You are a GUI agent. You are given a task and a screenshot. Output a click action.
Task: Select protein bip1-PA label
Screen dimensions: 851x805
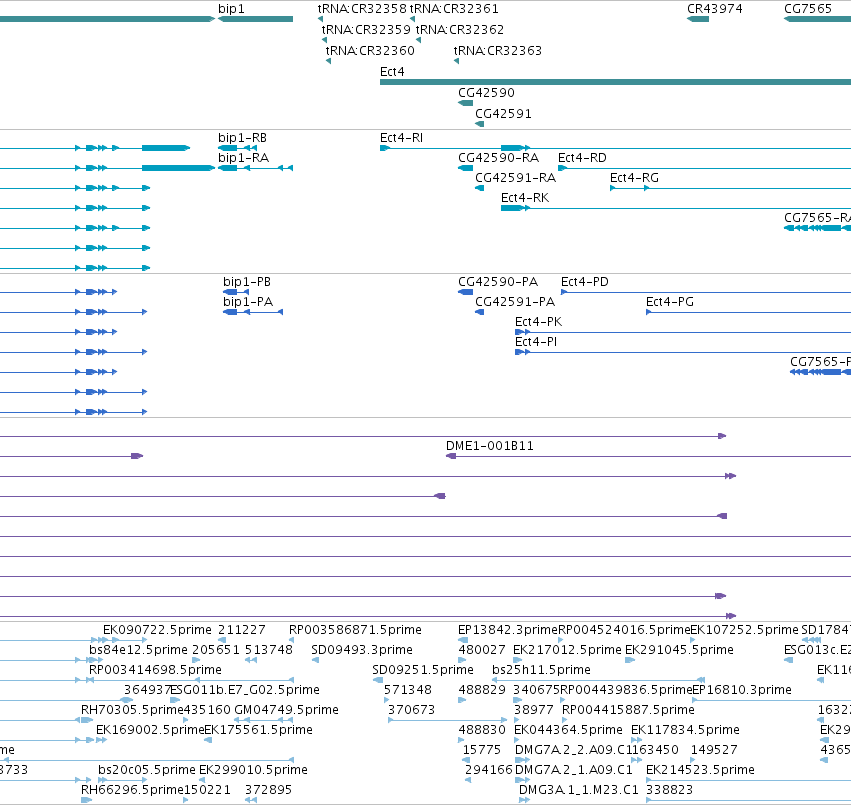[248, 302]
